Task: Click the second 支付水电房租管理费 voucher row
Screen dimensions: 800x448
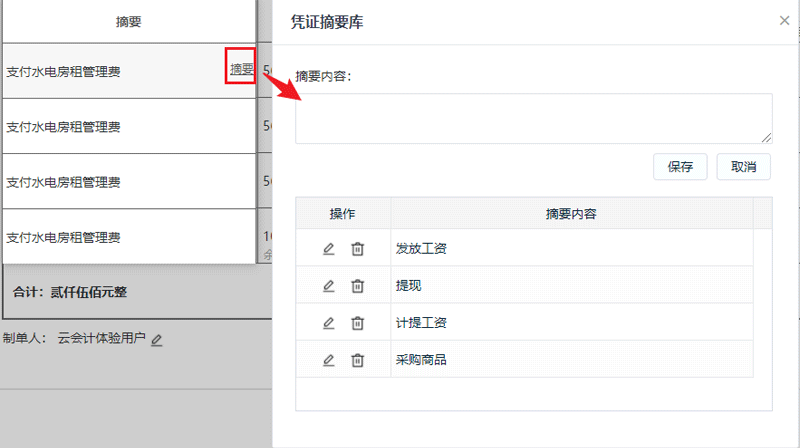Action: coord(130,126)
